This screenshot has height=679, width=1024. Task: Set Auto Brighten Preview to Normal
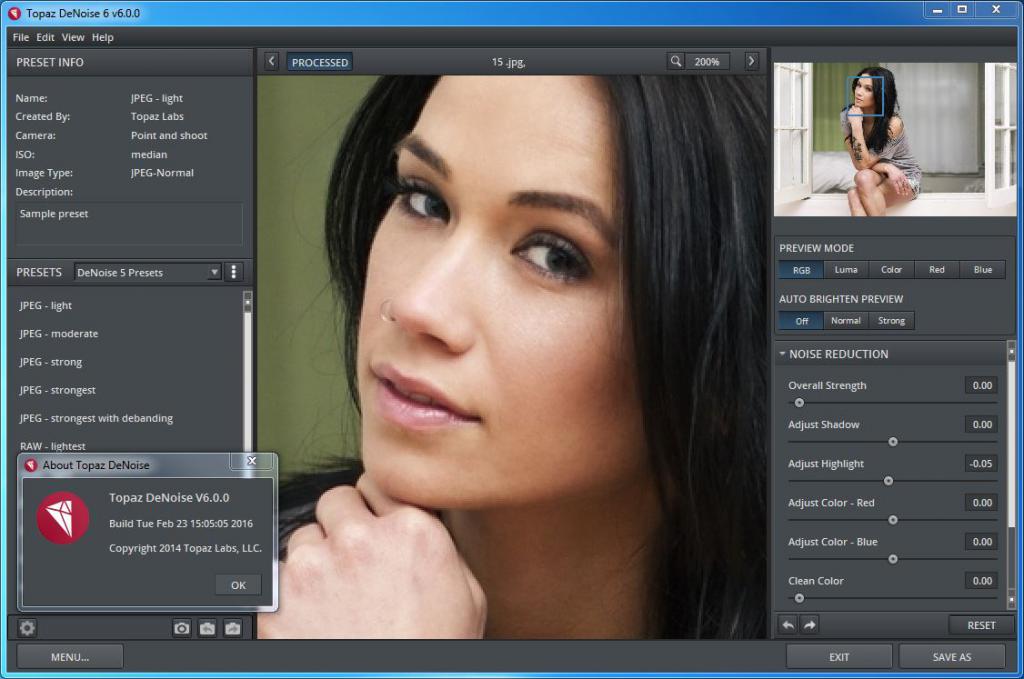(846, 321)
